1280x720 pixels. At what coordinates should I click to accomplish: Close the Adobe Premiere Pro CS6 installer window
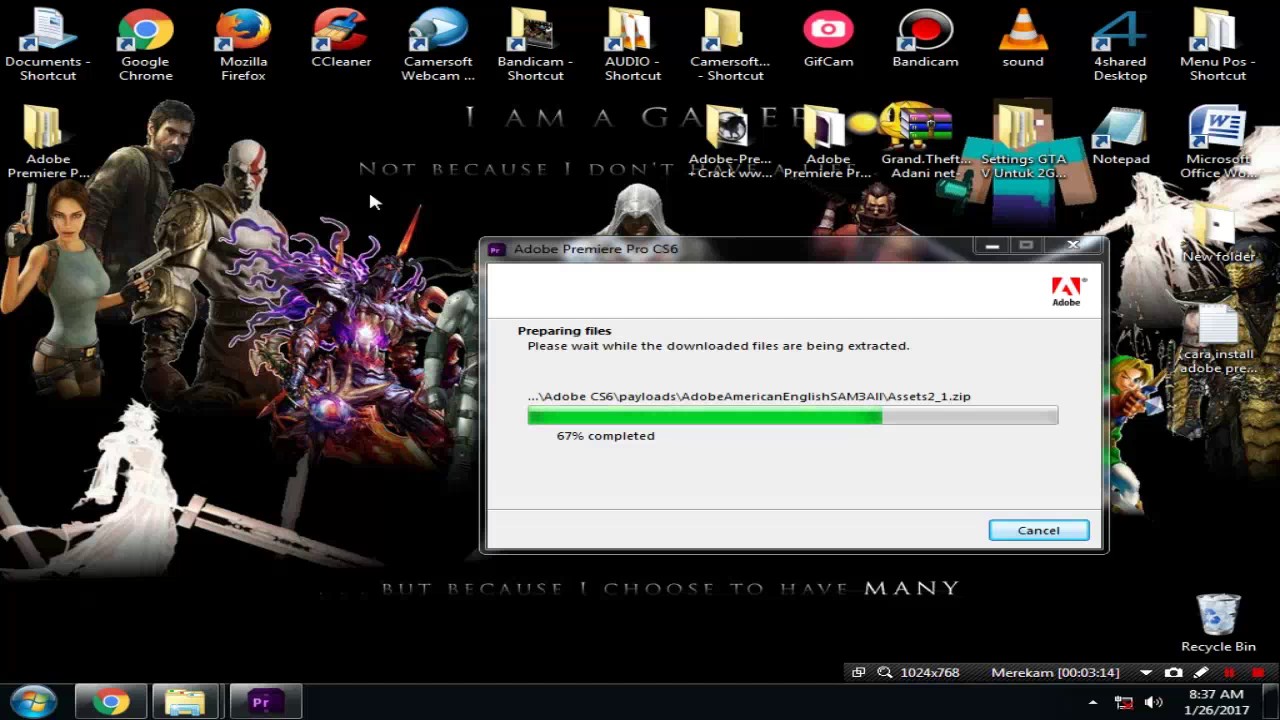click(x=1073, y=246)
